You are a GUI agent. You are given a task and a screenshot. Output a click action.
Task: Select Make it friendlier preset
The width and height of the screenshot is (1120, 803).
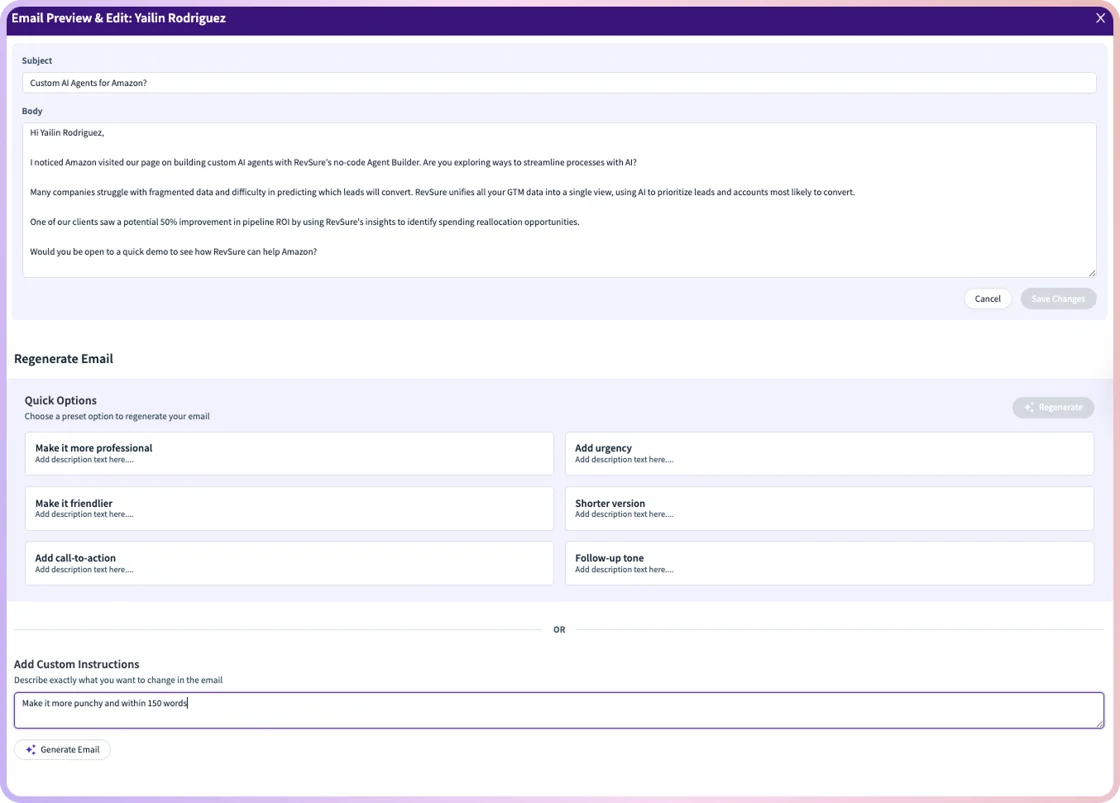click(289, 509)
